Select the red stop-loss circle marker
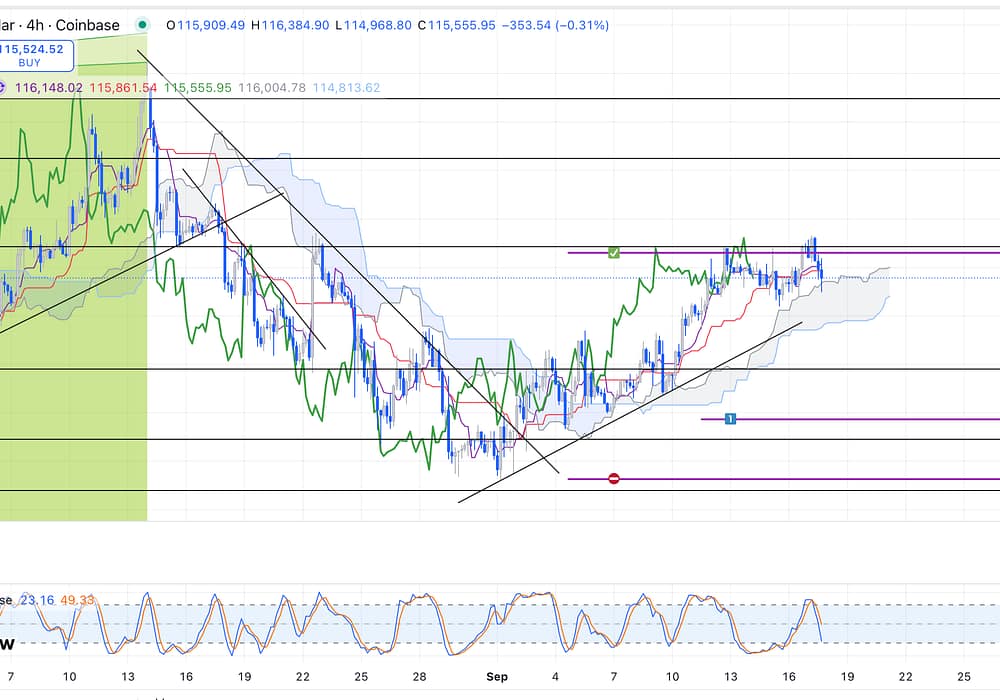 [x=614, y=479]
